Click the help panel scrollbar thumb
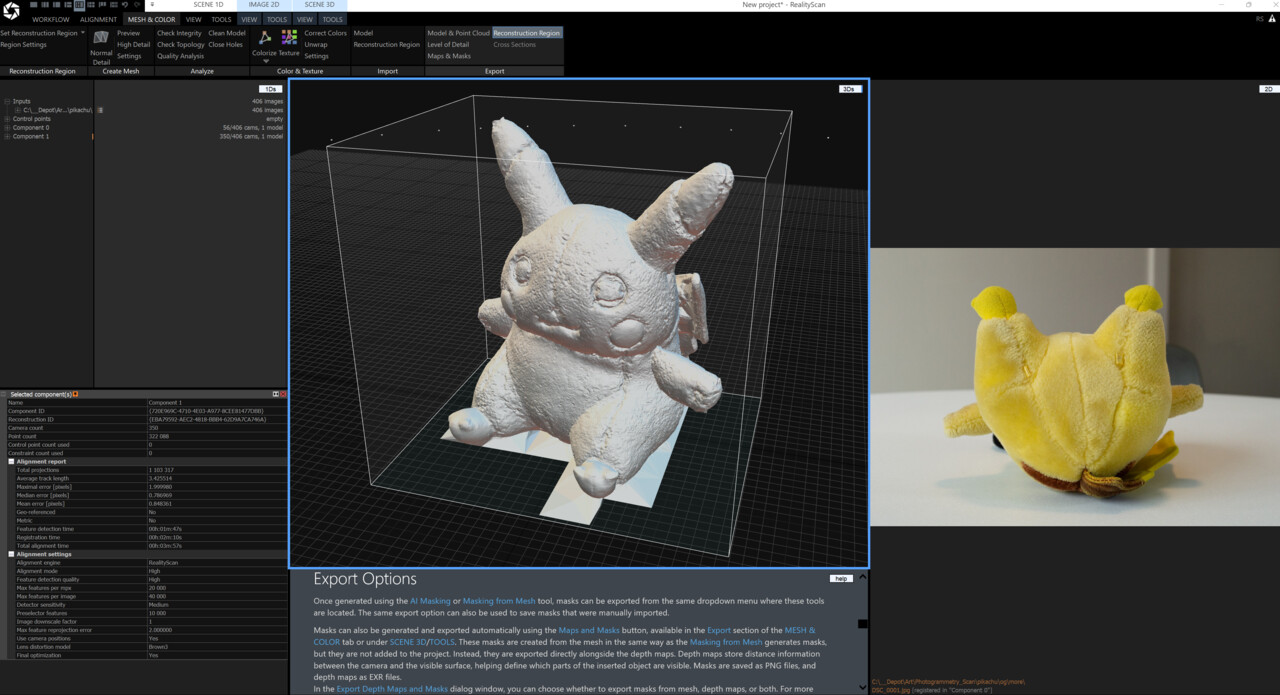1280x695 pixels. 862,624
